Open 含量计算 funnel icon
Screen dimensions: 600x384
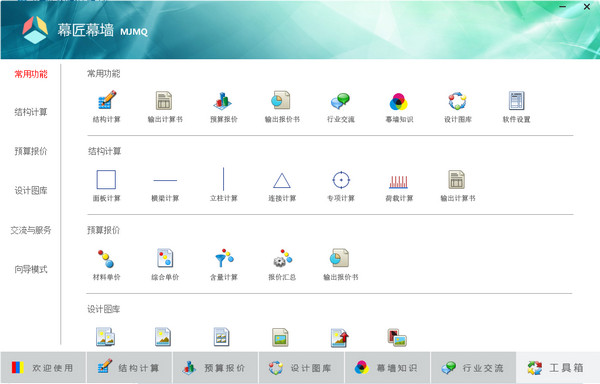(x=224, y=258)
